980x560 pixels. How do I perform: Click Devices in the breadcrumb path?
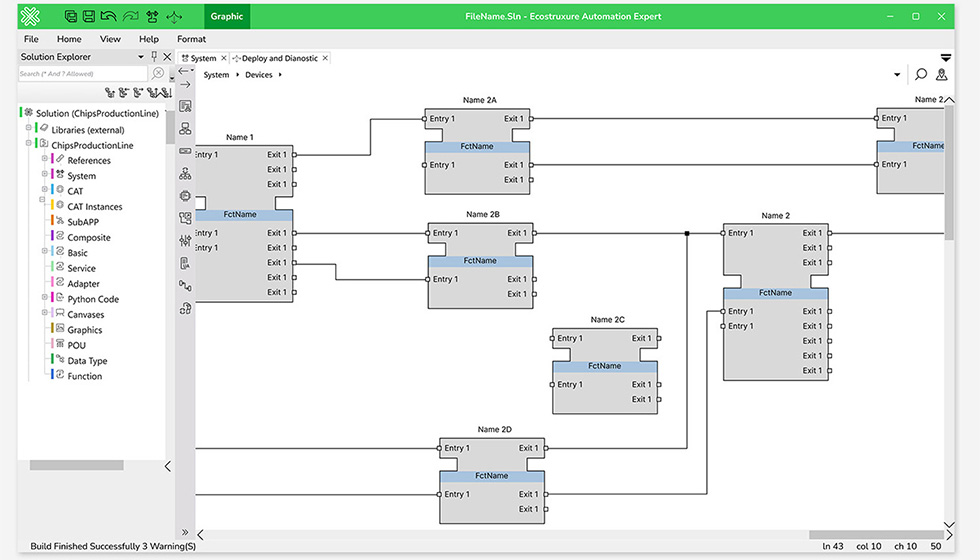click(x=258, y=75)
